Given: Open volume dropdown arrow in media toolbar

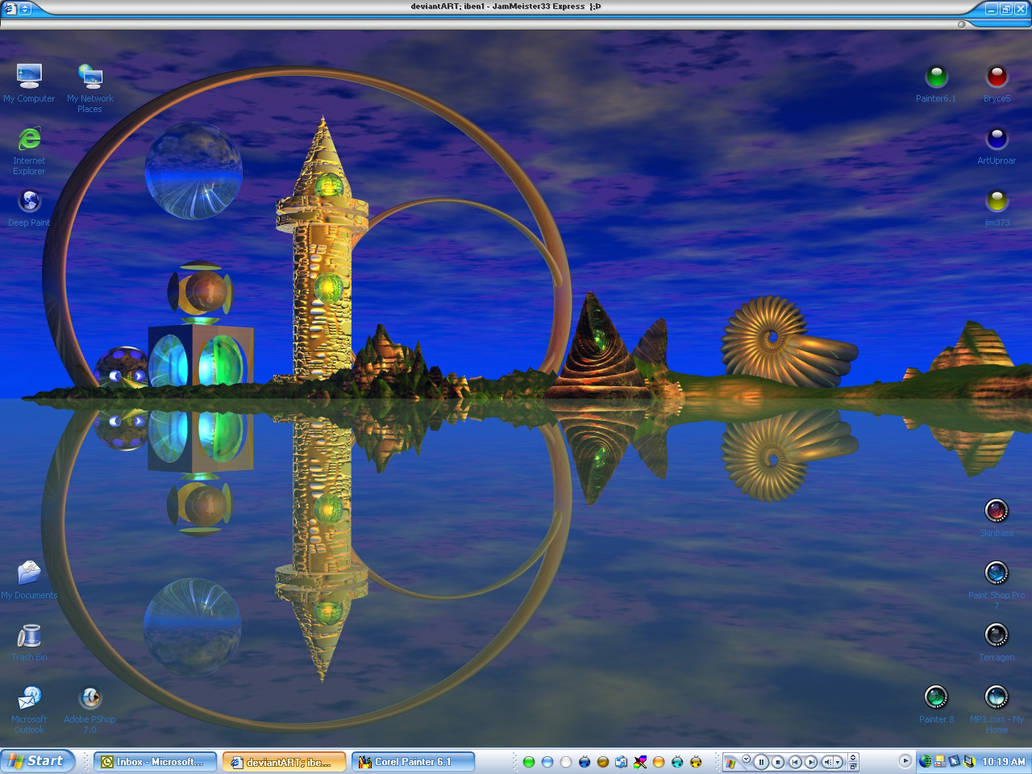Looking at the screenshot, I should click(x=838, y=762).
